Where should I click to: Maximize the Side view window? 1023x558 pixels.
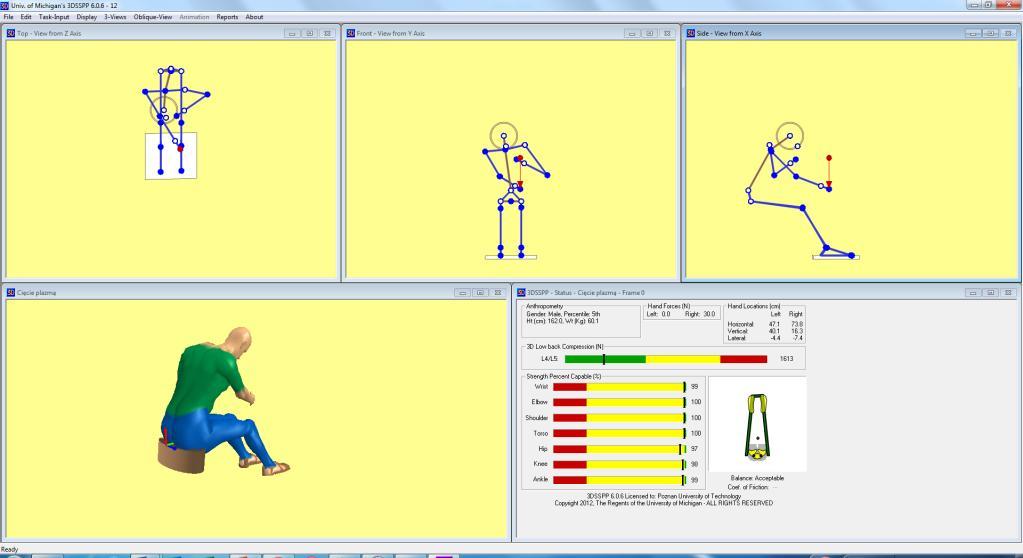tap(990, 33)
